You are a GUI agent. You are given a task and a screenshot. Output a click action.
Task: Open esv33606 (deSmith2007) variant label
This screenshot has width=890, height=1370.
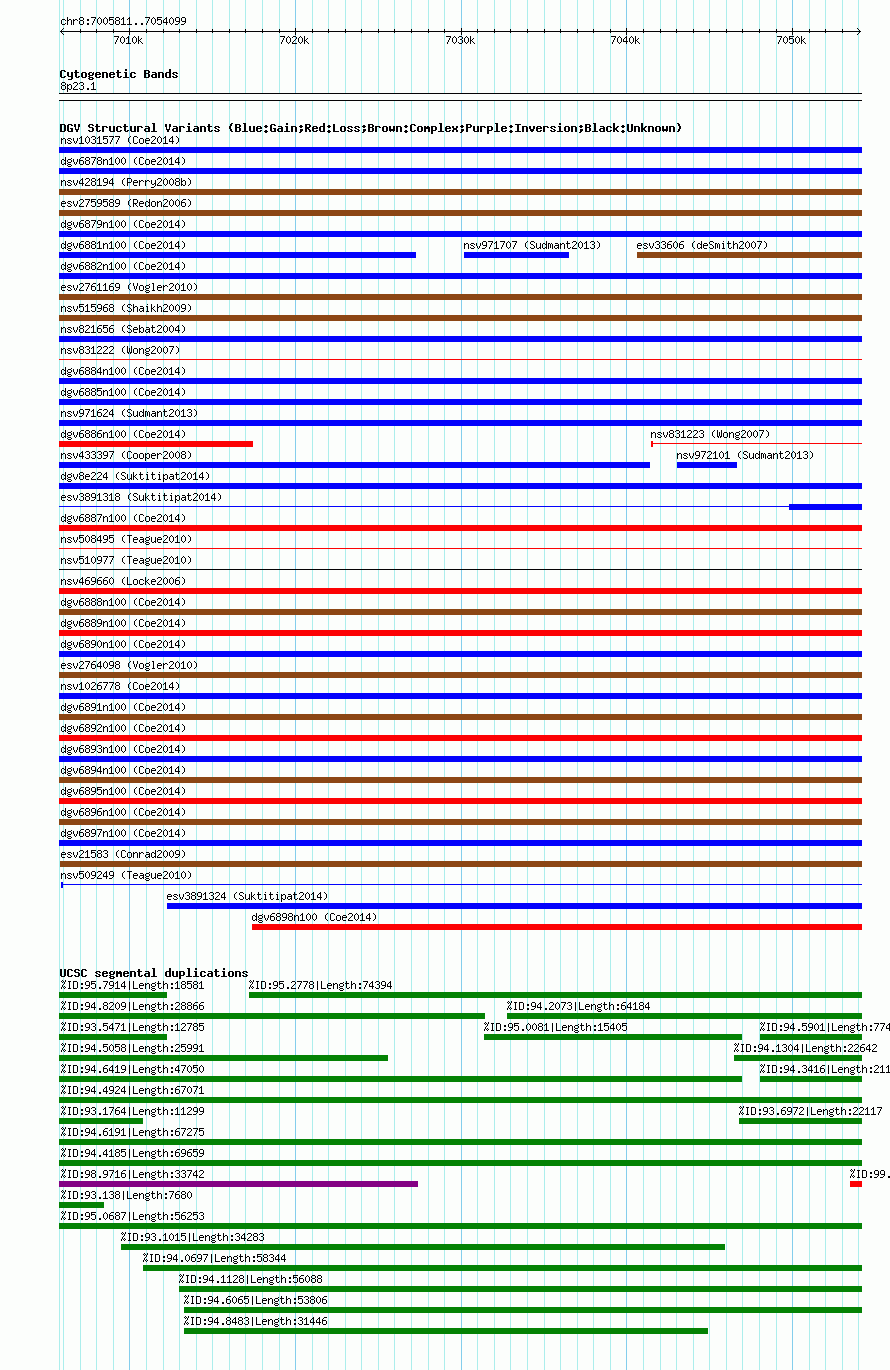(702, 245)
